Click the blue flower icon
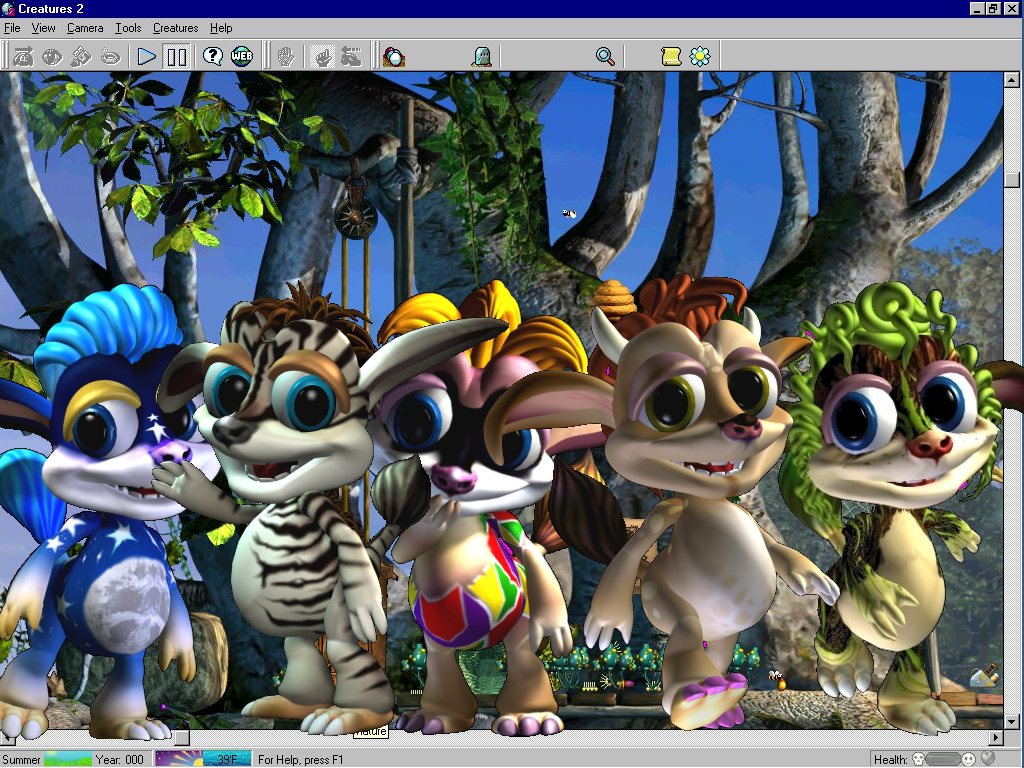 pyautogui.click(x=700, y=57)
